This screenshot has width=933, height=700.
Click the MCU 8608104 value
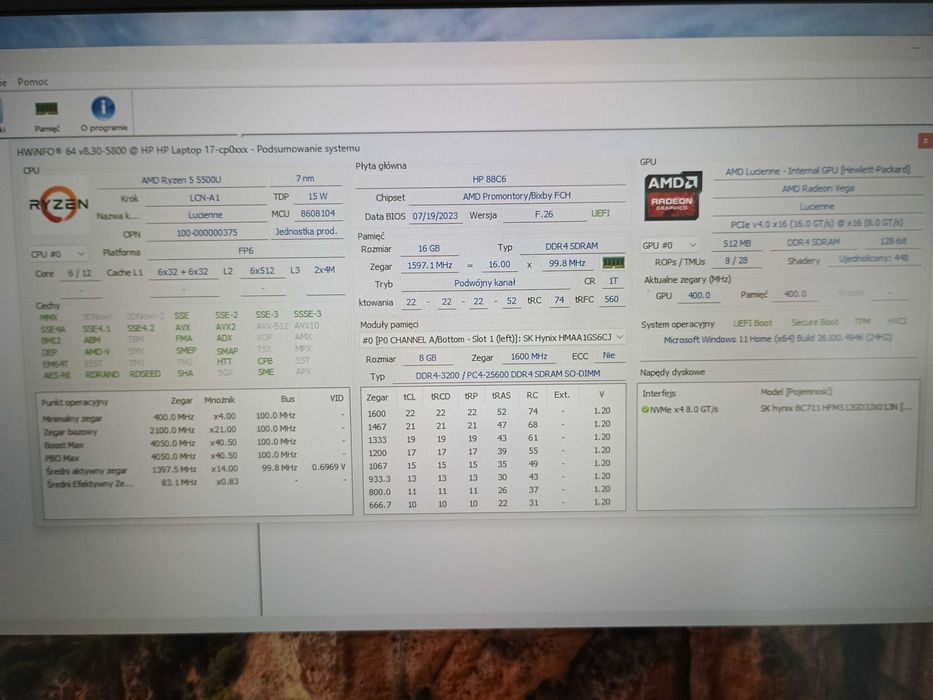[318, 213]
